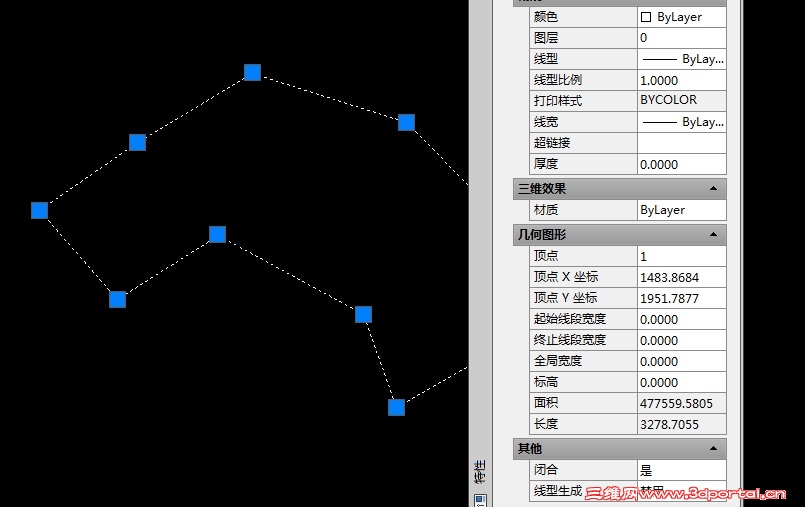Click the empty 超链接 value field
This screenshot has height=507, width=805.
[681, 143]
